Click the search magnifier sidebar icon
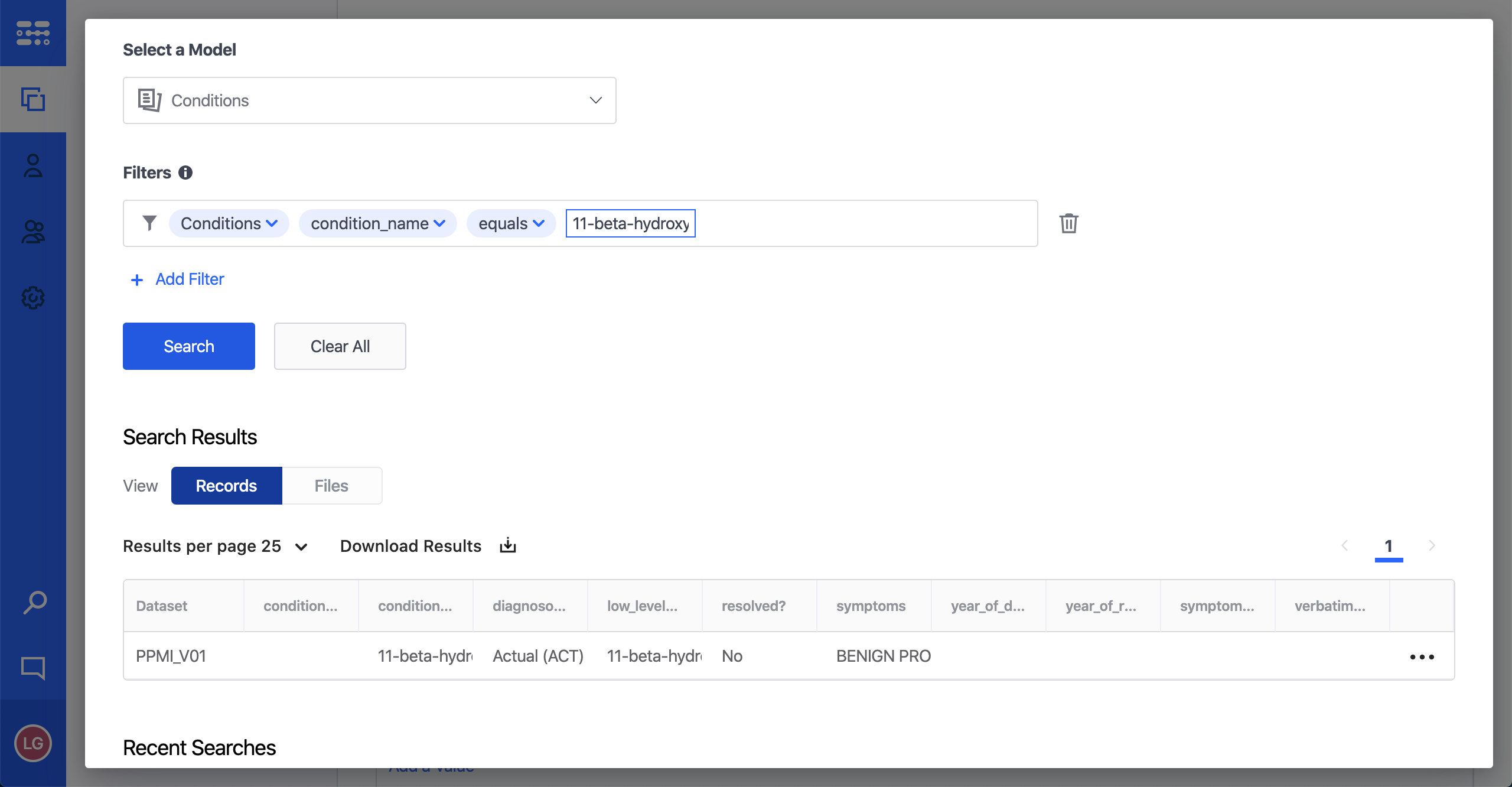The height and width of the screenshot is (787, 1512). click(x=34, y=603)
